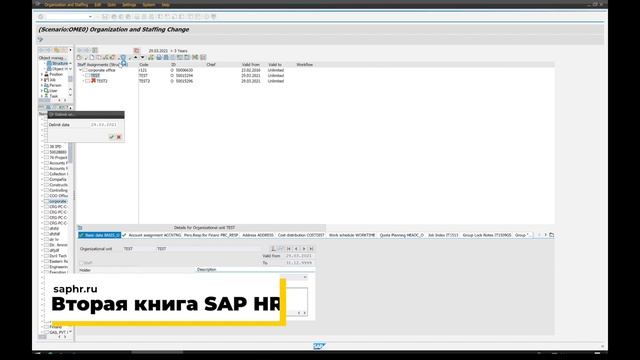
Task: Open the Goto menu
Action: click(111, 4)
